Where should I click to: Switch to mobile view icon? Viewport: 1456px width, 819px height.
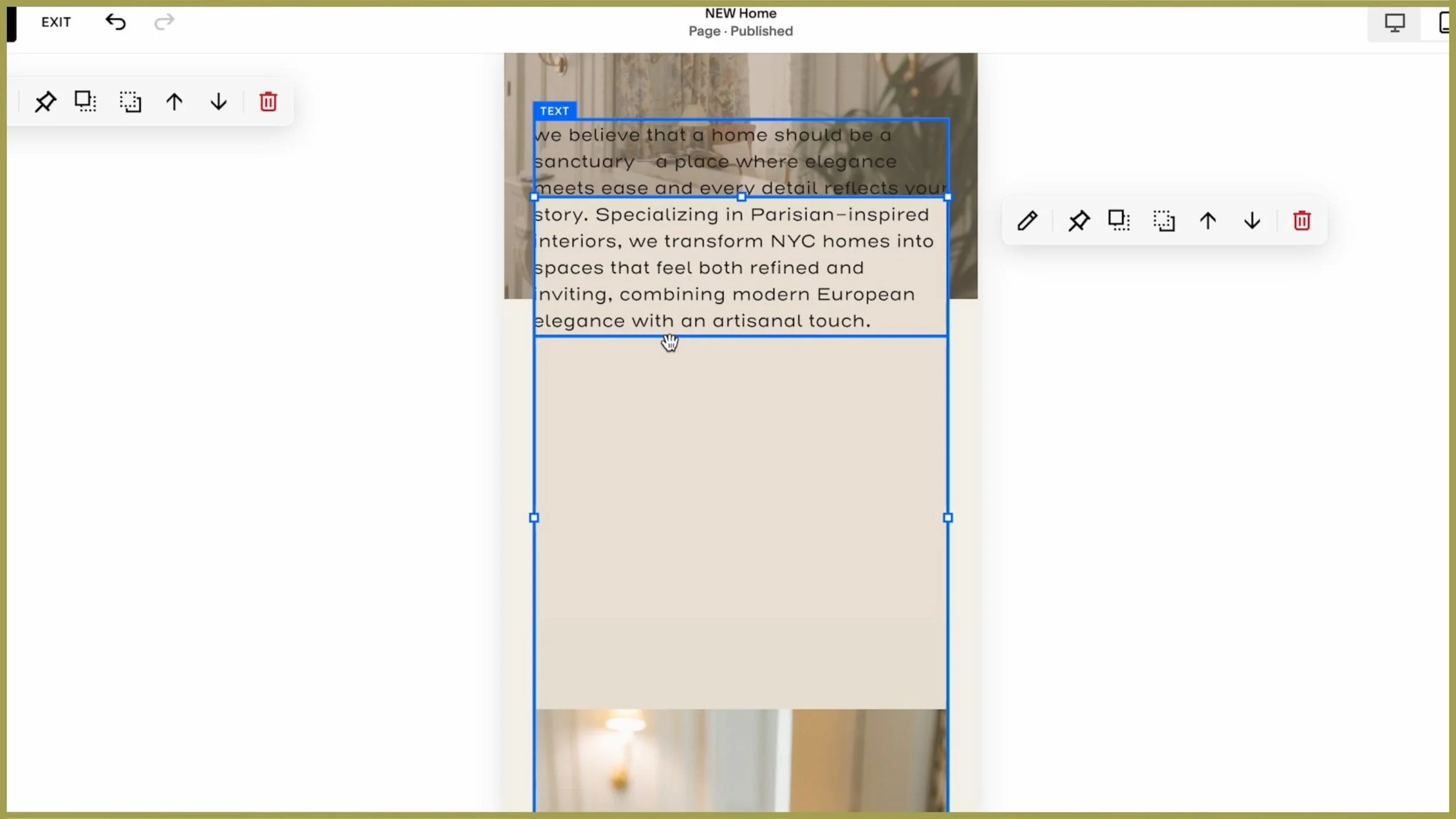pyautogui.click(x=1444, y=23)
